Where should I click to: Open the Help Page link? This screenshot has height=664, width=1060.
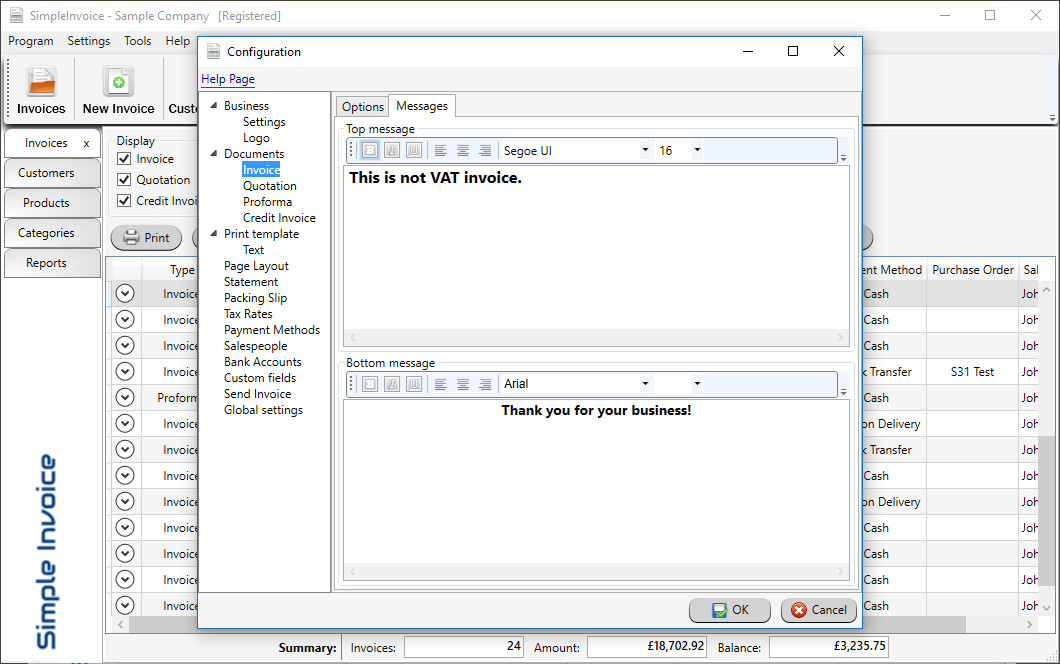[x=228, y=79]
